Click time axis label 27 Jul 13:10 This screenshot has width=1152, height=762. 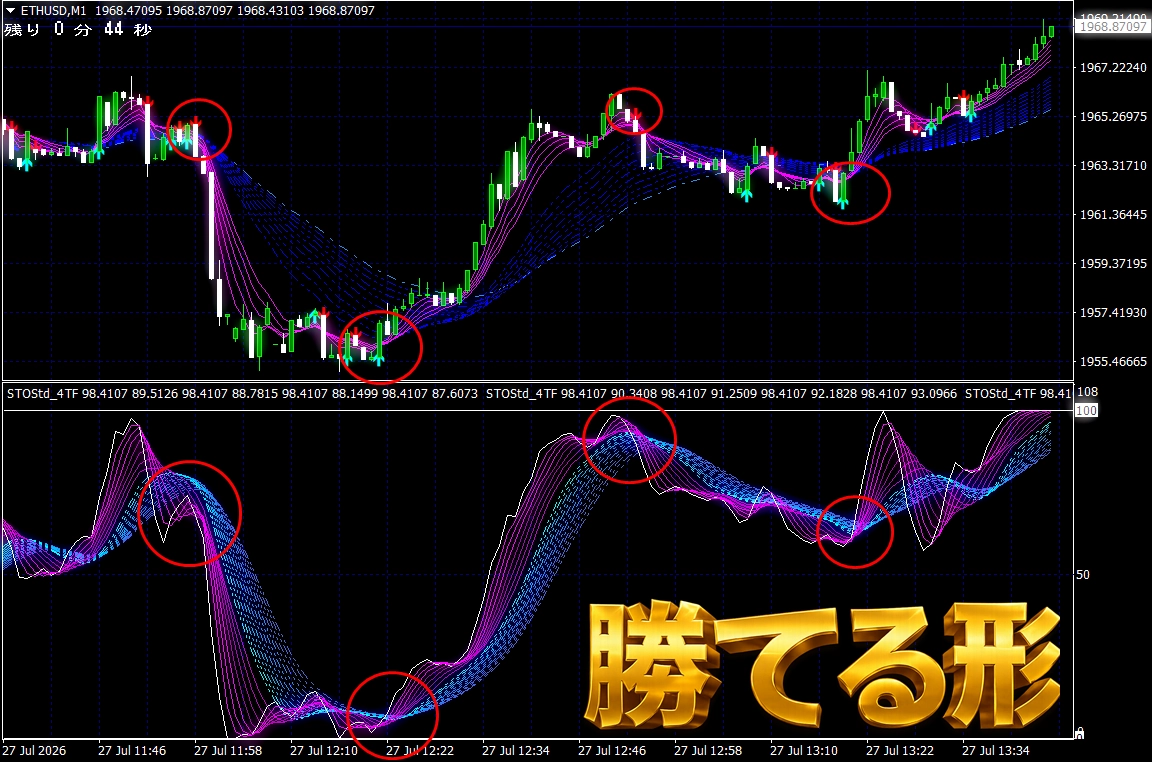tap(804, 751)
